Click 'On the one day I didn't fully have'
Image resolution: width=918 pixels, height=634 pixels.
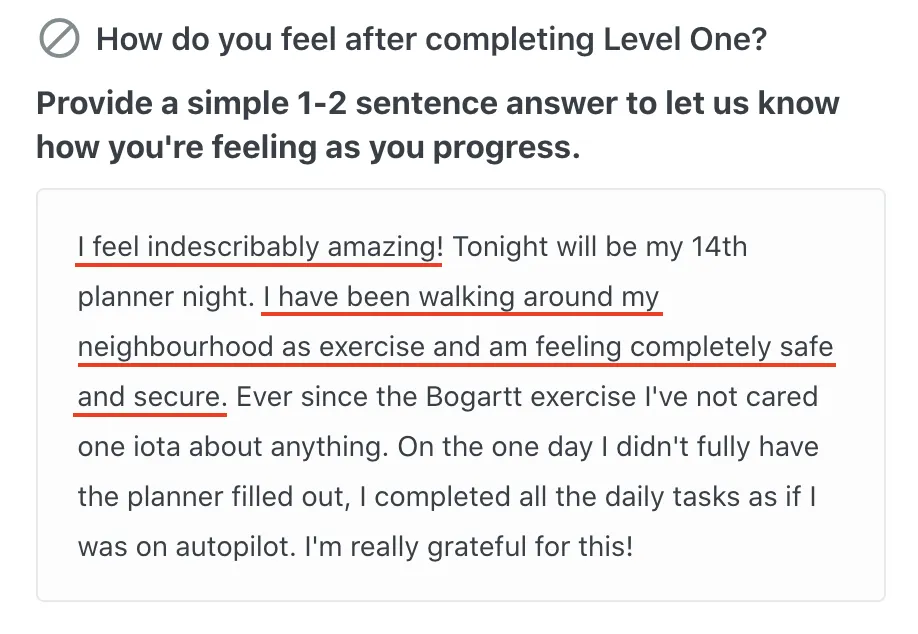(x=608, y=447)
